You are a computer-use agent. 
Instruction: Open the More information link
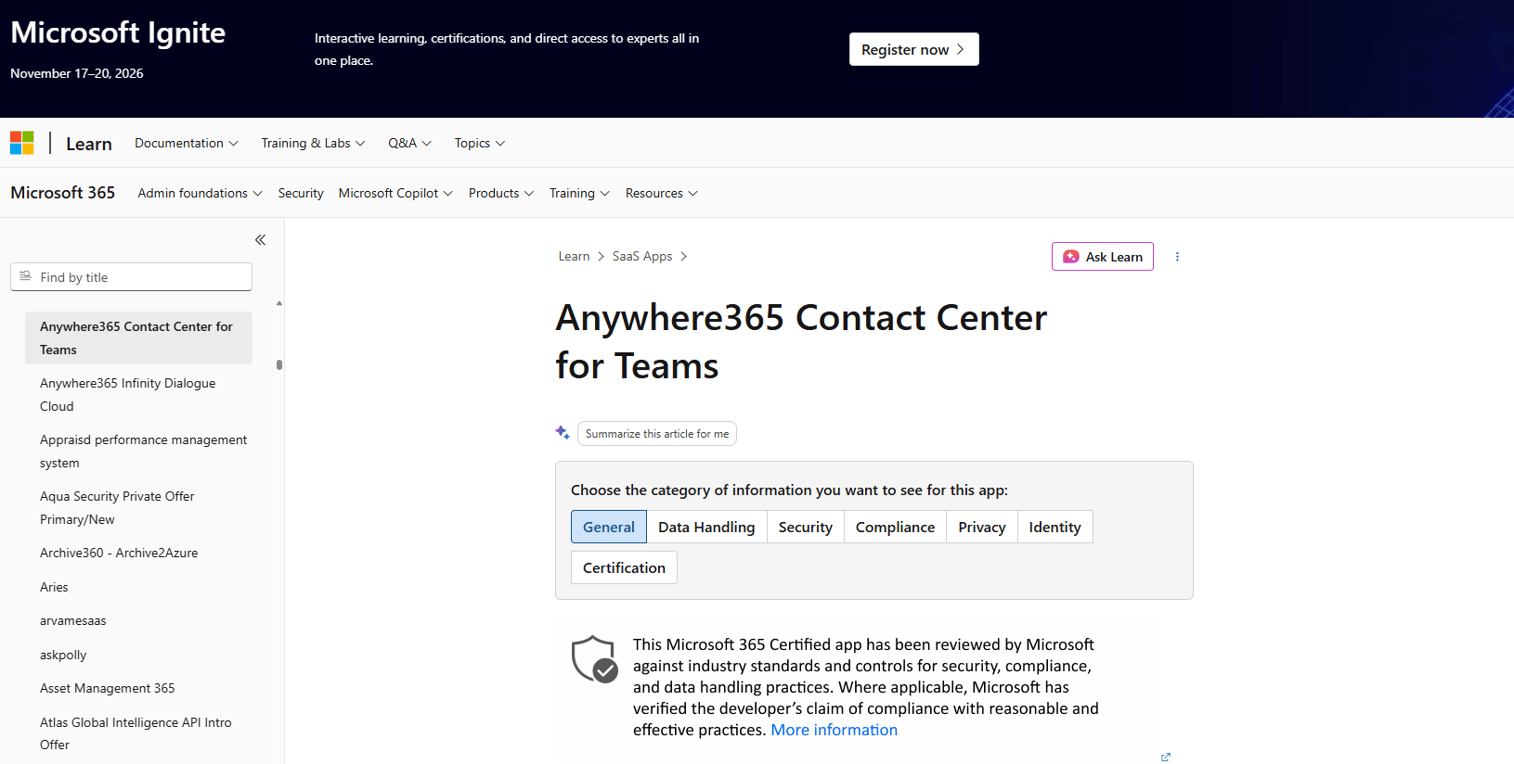tap(834, 730)
